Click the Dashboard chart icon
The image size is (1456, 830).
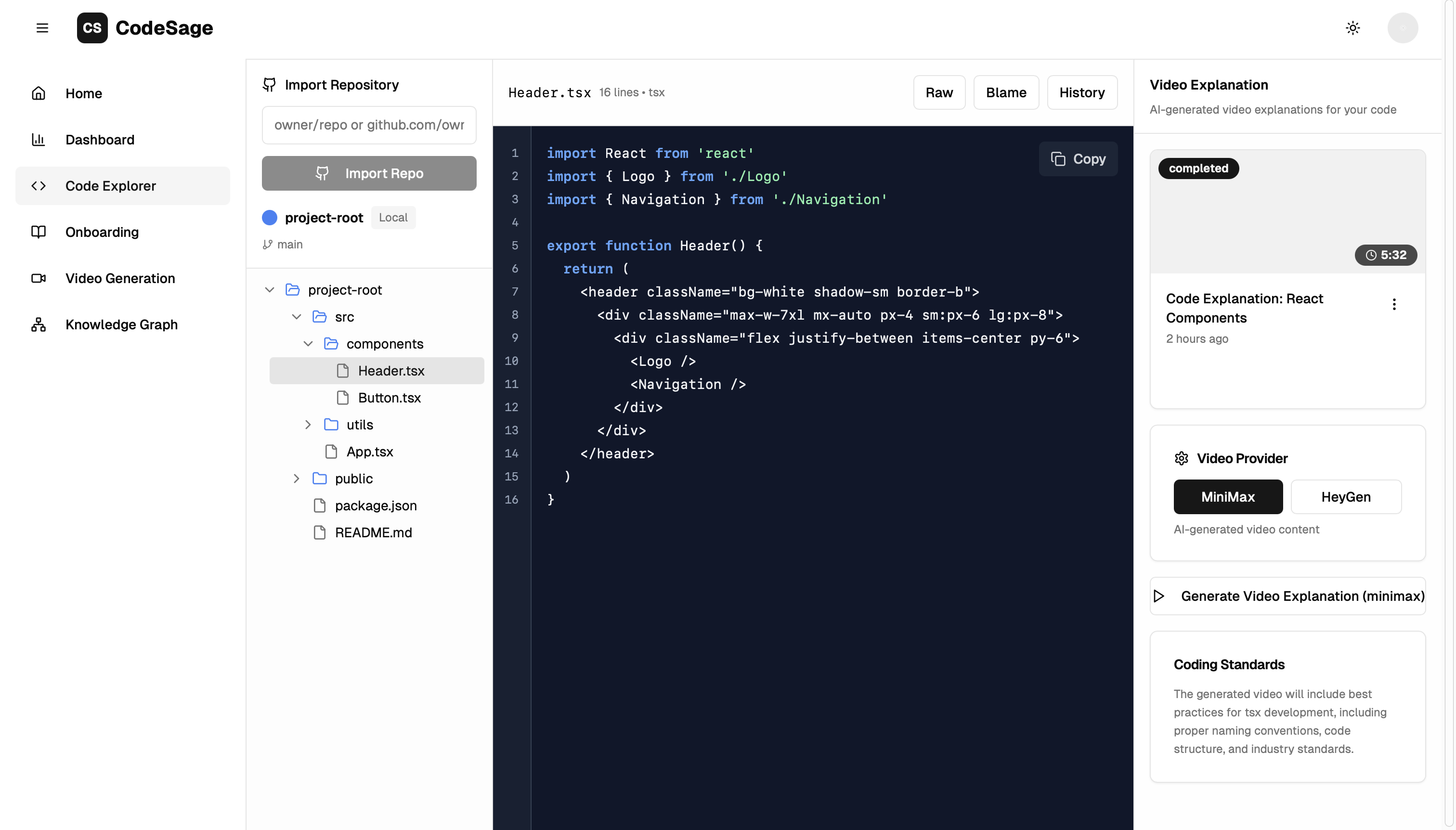point(38,140)
